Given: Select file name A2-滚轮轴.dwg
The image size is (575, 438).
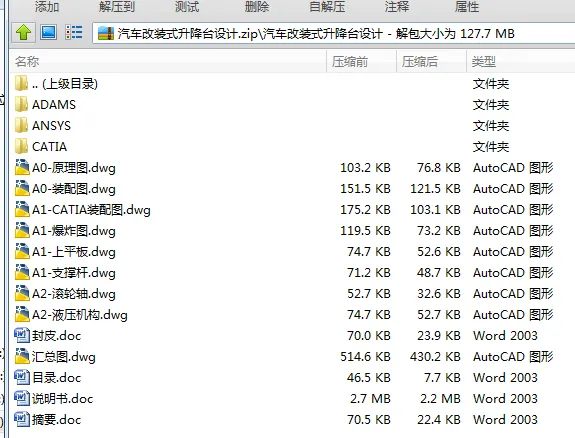Looking at the screenshot, I should [74, 293].
